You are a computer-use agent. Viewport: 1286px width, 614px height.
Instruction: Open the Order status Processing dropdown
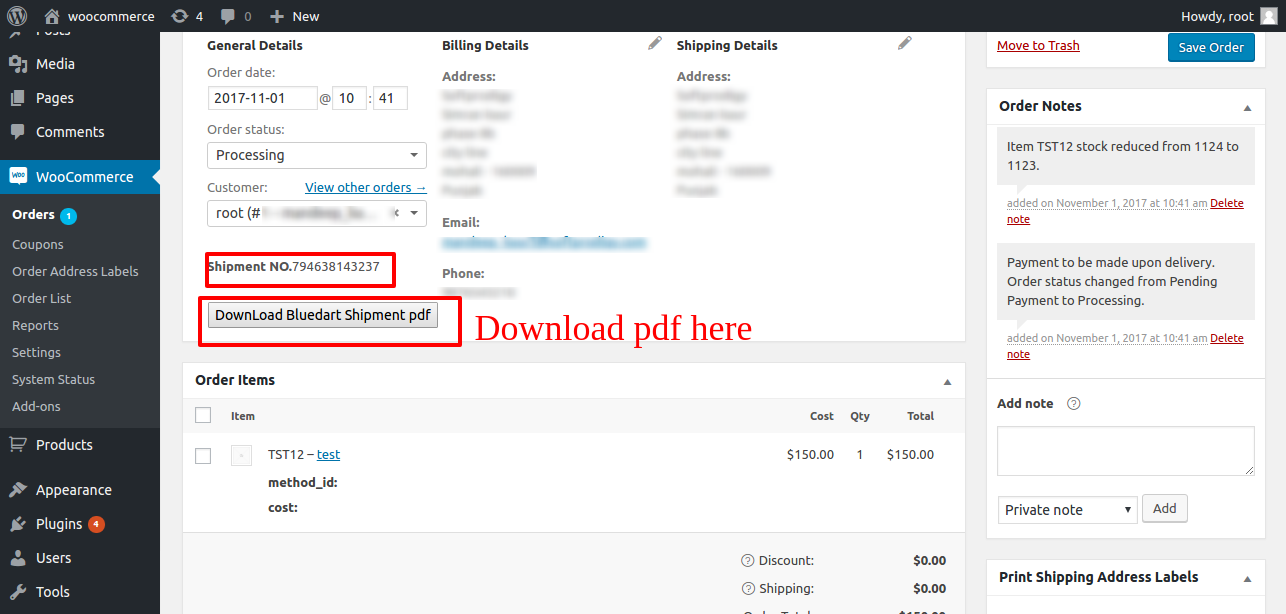[317, 155]
